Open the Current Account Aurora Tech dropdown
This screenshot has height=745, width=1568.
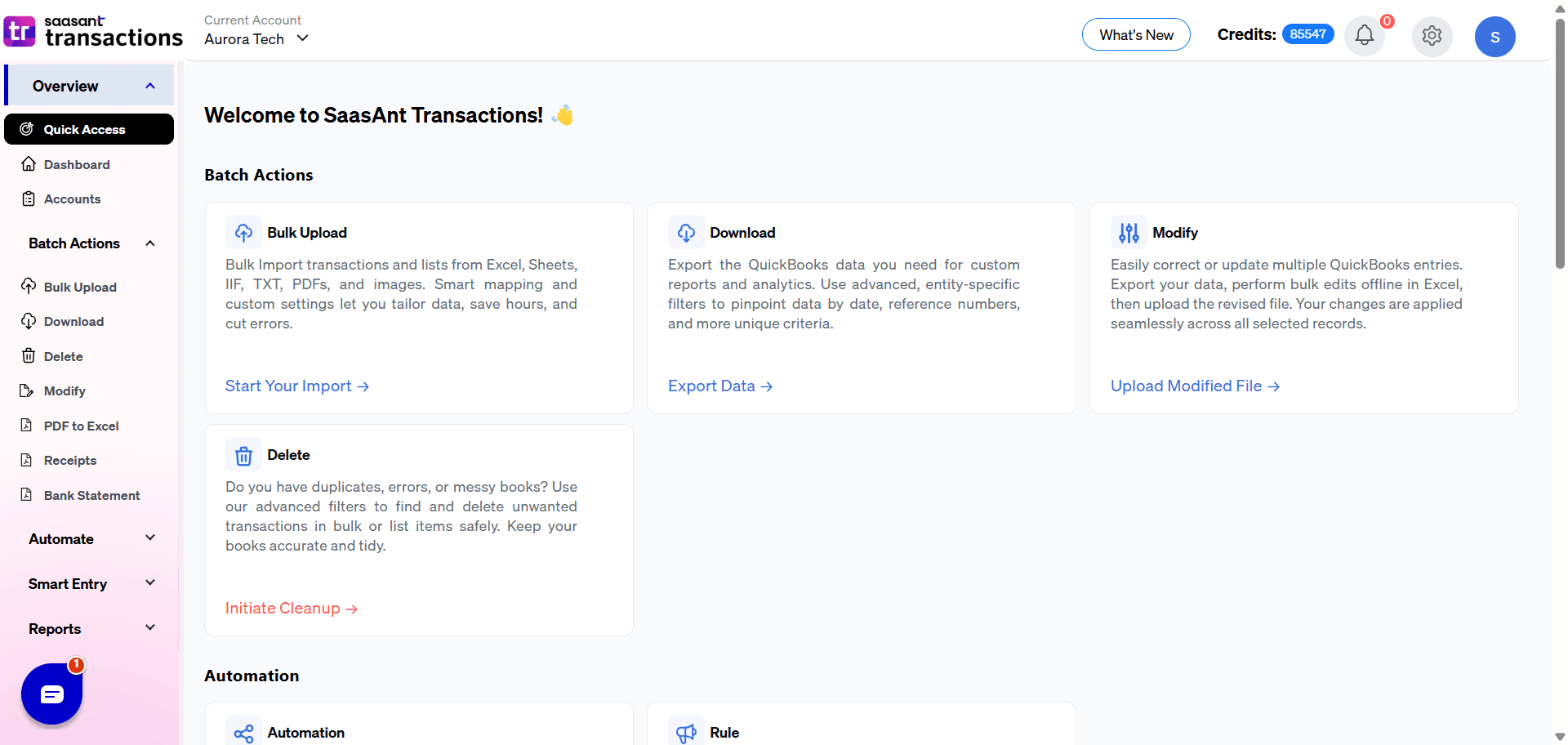tap(256, 38)
